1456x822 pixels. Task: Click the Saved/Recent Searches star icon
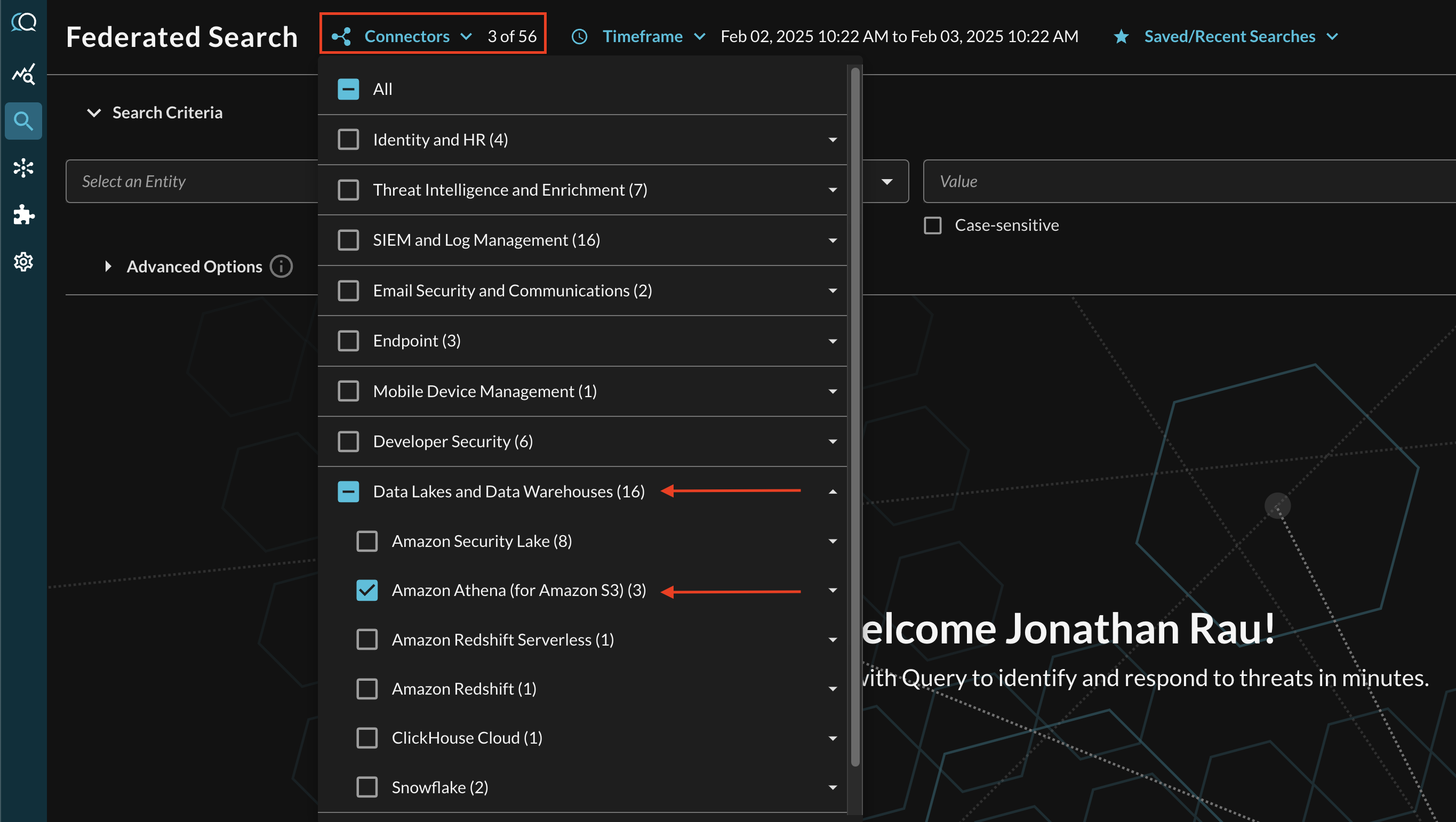point(1122,35)
